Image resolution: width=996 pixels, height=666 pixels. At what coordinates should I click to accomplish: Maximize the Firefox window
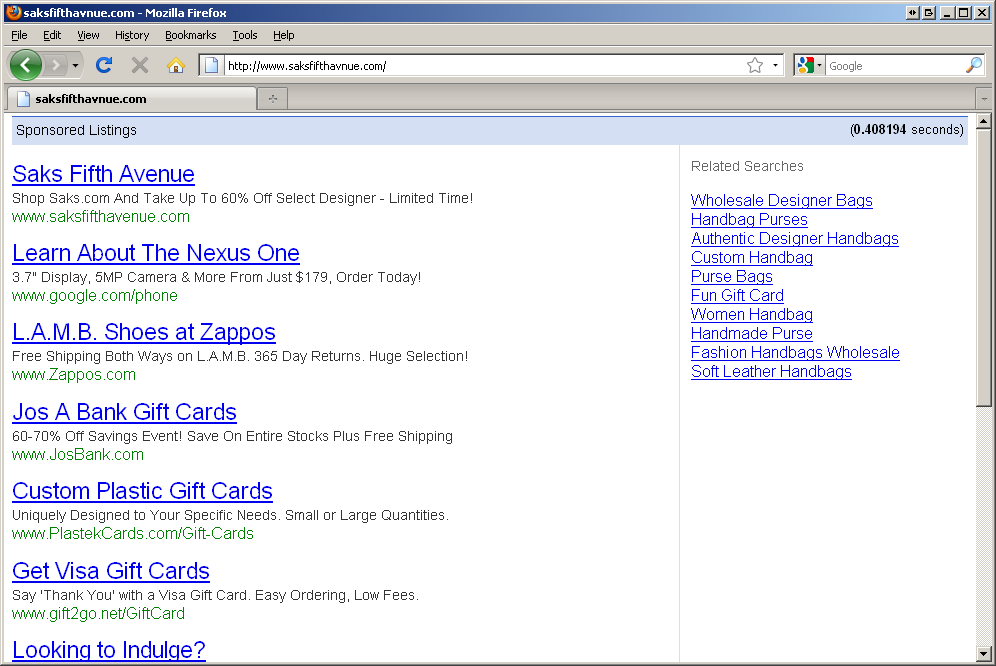tap(964, 12)
